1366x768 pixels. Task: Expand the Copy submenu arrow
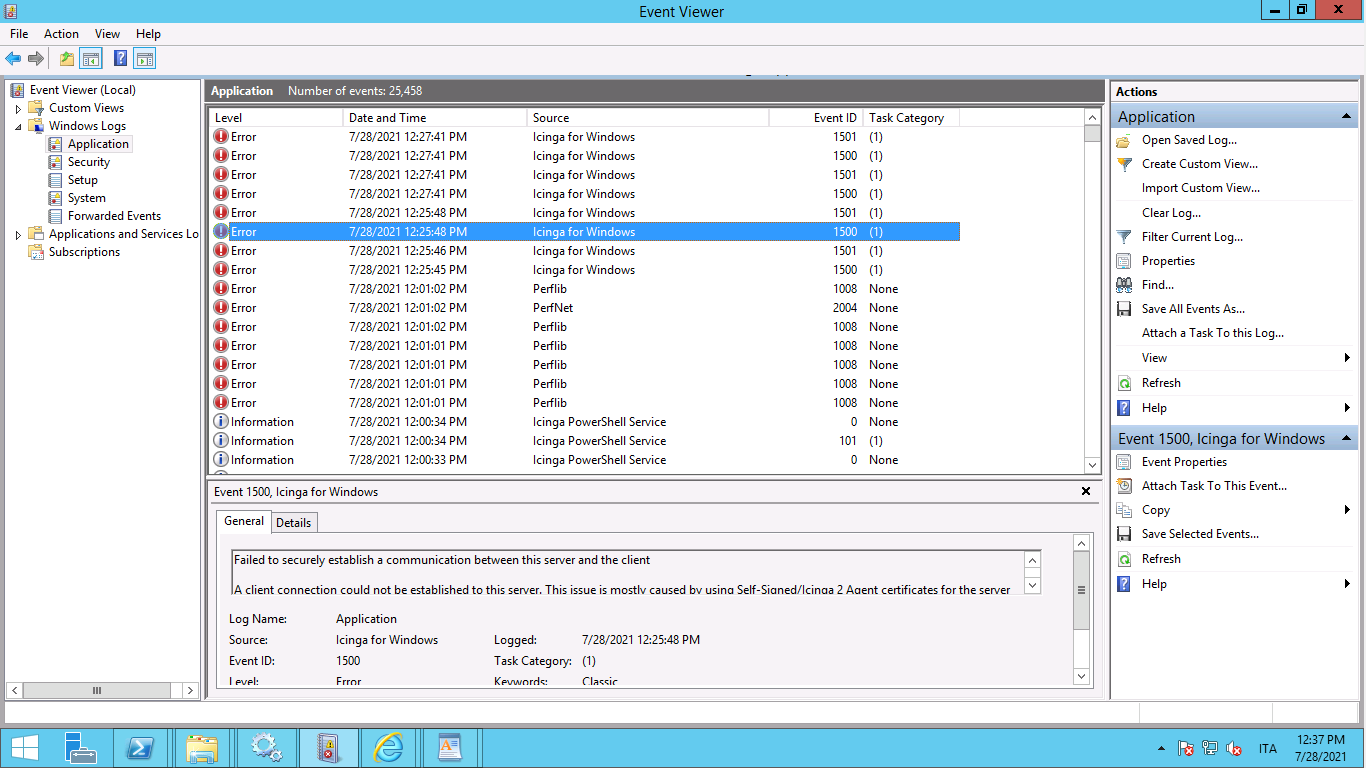(1346, 509)
